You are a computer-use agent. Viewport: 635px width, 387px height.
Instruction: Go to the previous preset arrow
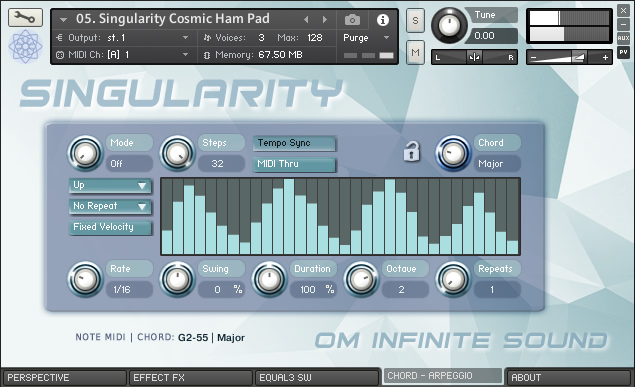pos(306,19)
